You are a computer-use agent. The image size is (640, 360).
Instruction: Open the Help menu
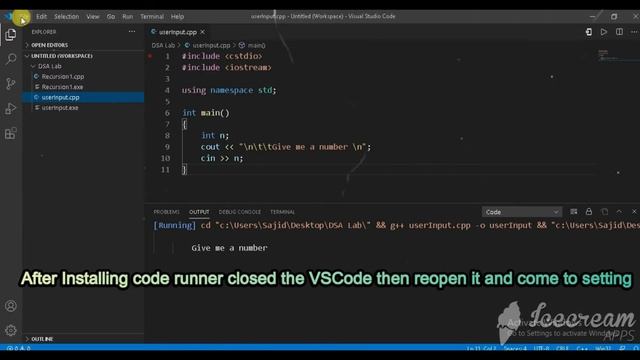[x=177, y=17]
